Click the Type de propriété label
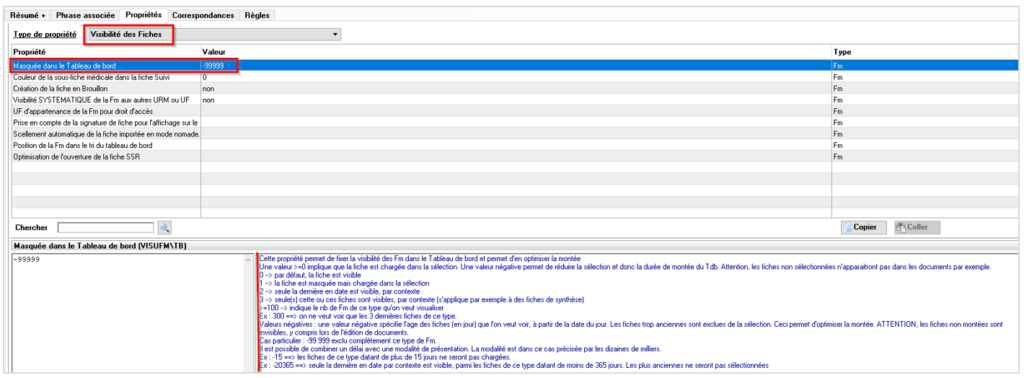This screenshot has height=378, width=1024. coord(45,34)
